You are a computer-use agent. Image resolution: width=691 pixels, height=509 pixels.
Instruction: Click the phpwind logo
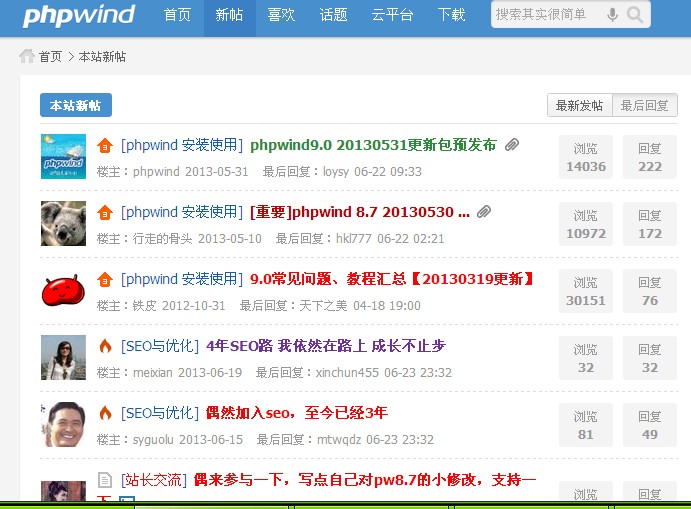[x=78, y=16]
